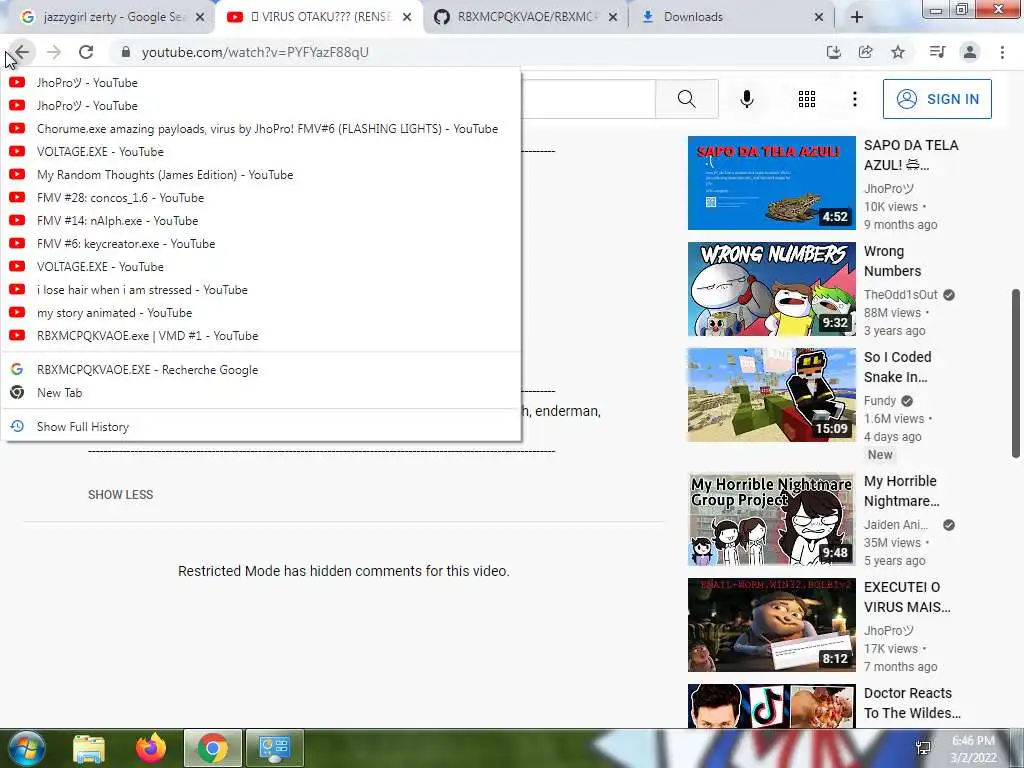Bookmark this page with the star icon
The image size is (1024, 768).
point(899,52)
